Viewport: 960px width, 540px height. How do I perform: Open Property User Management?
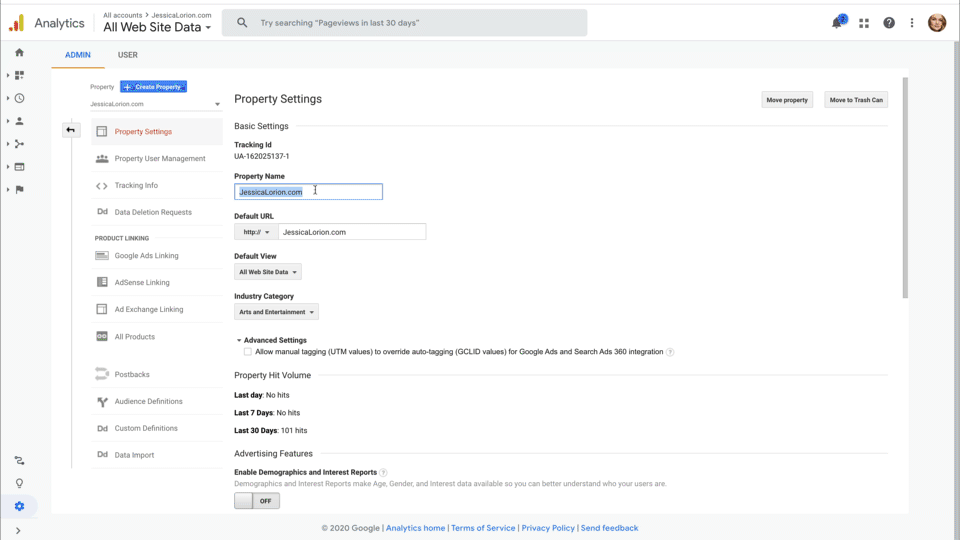pyautogui.click(x=157, y=159)
